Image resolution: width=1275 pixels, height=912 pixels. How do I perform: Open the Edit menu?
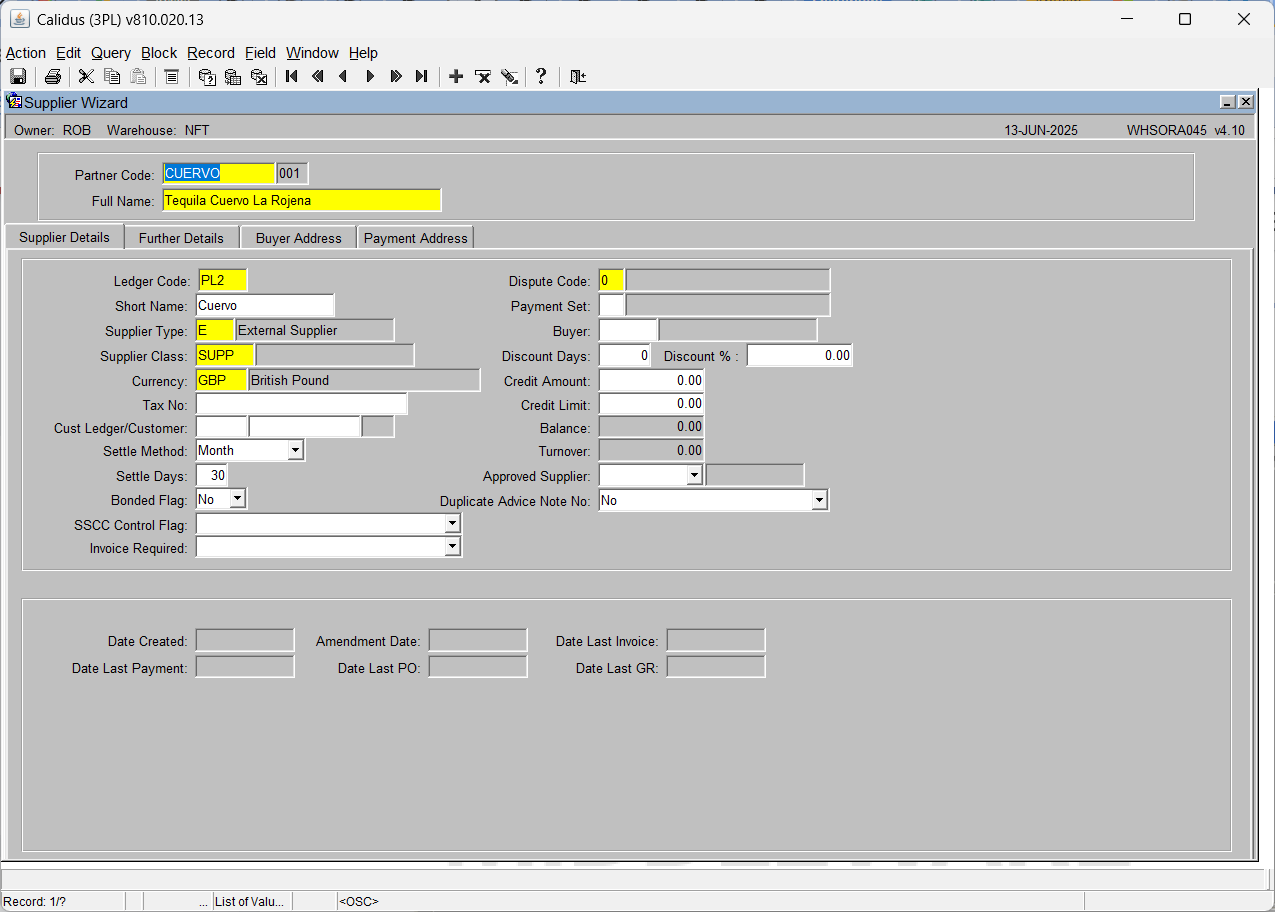[x=69, y=53]
